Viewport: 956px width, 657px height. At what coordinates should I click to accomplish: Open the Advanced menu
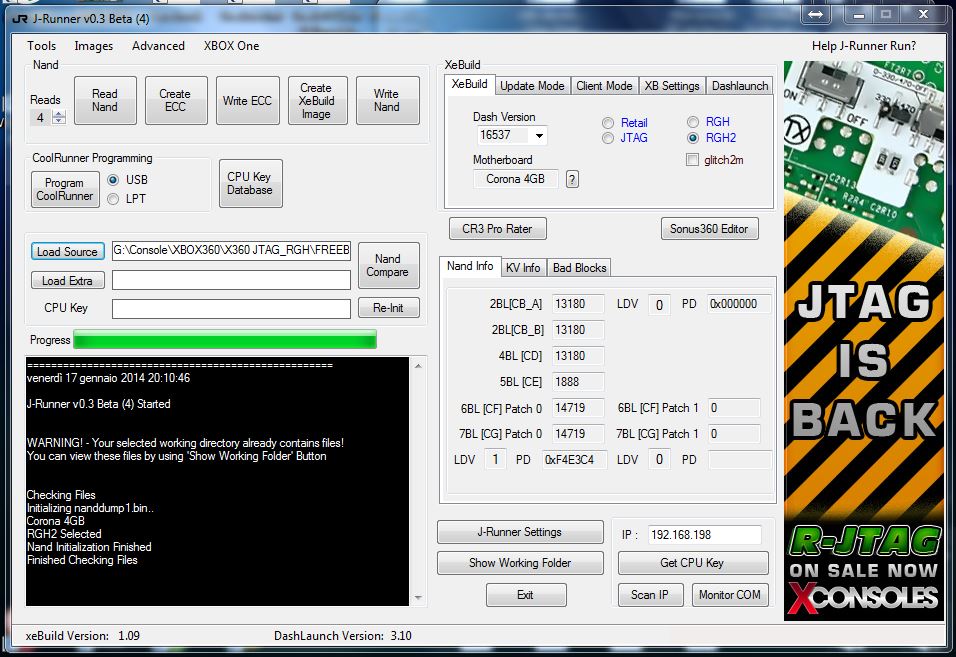pos(158,46)
